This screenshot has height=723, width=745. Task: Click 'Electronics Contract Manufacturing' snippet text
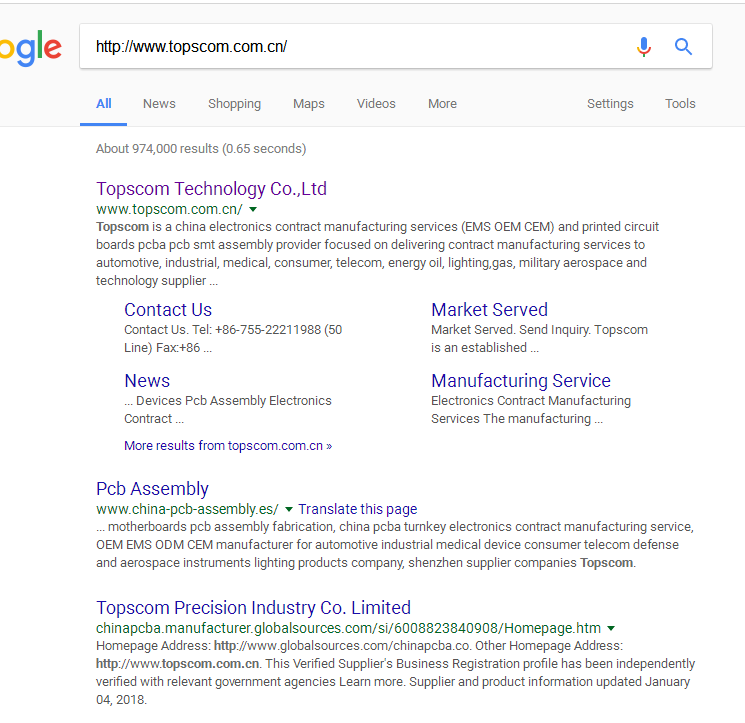pyautogui.click(x=531, y=401)
